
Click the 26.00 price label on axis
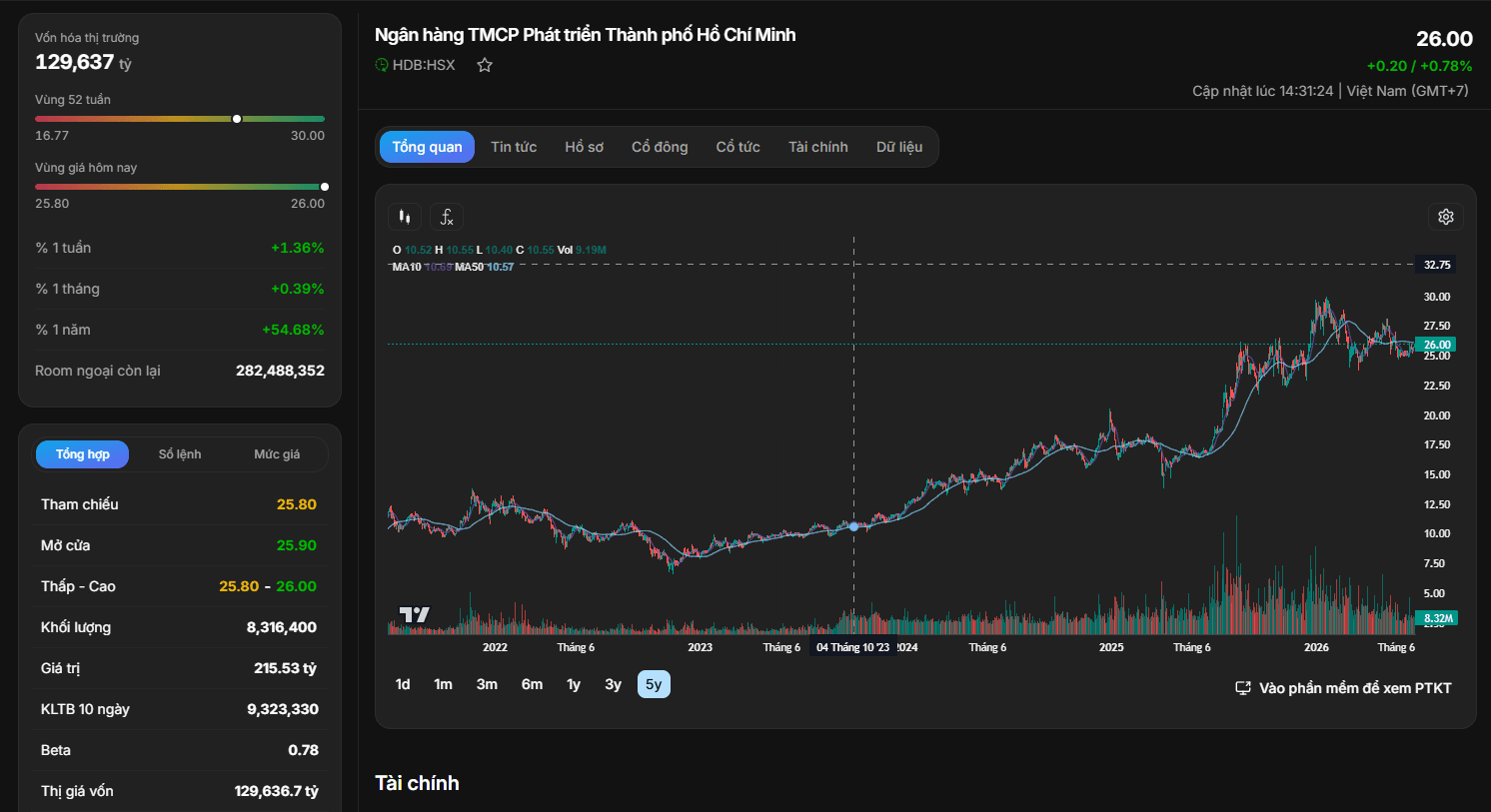(x=1437, y=345)
